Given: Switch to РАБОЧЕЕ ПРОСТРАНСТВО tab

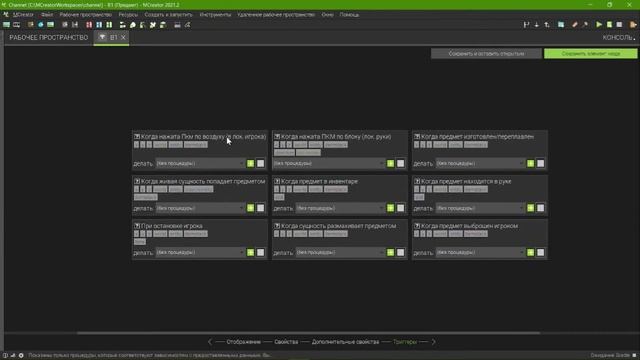Looking at the screenshot, I should click(49, 38).
